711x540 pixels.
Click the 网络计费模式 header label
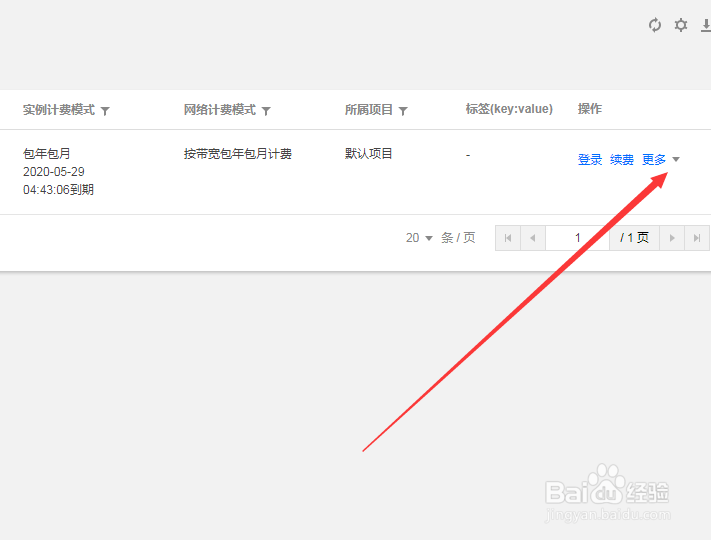click(x=220, y=110)
